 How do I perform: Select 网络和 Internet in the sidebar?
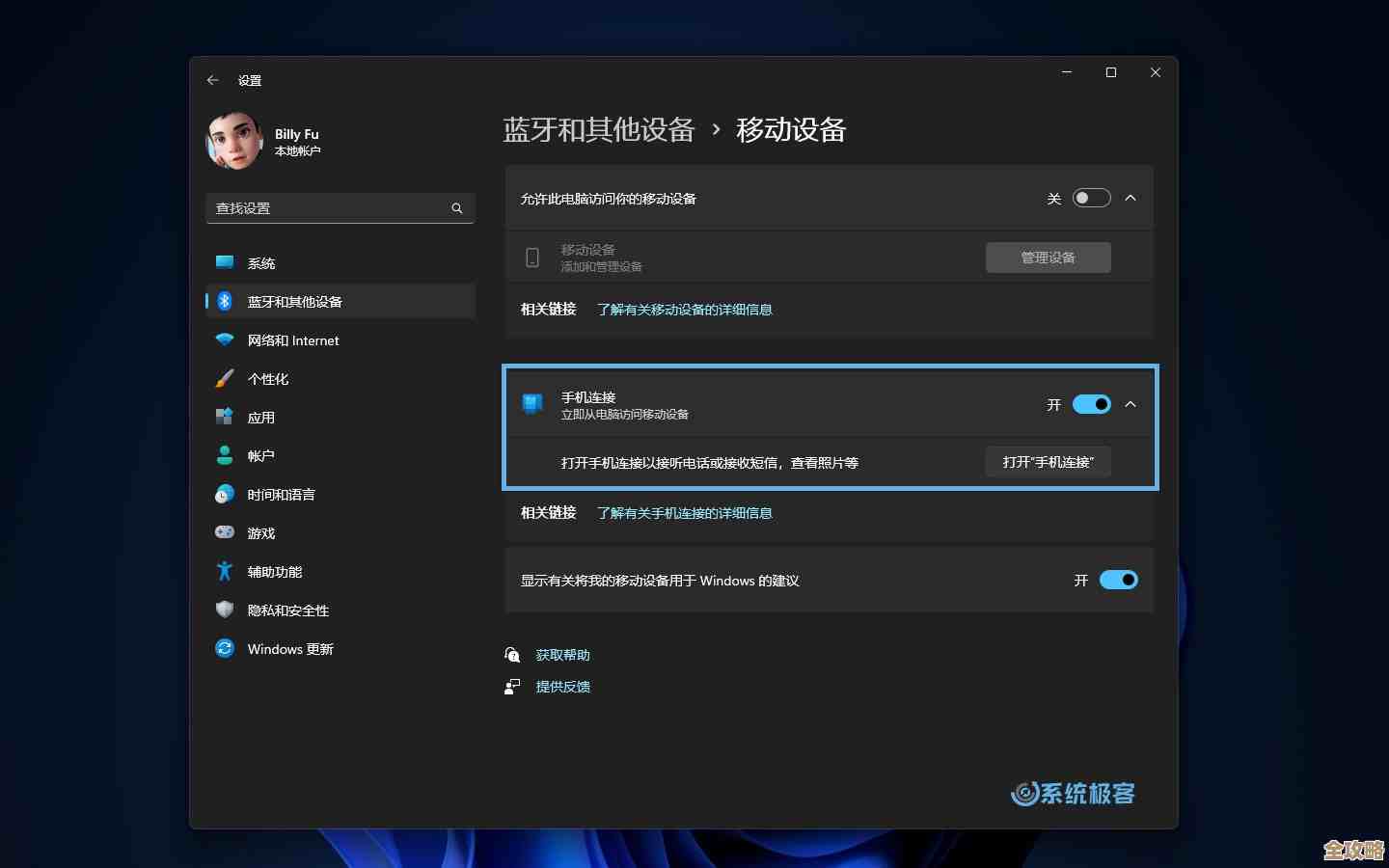292,339
